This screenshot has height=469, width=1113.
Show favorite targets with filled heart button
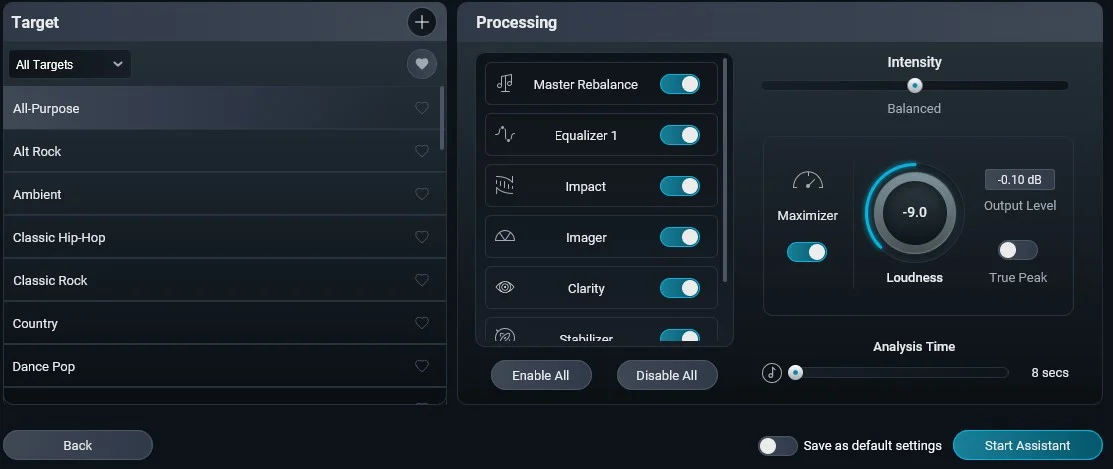click(422, 64)
